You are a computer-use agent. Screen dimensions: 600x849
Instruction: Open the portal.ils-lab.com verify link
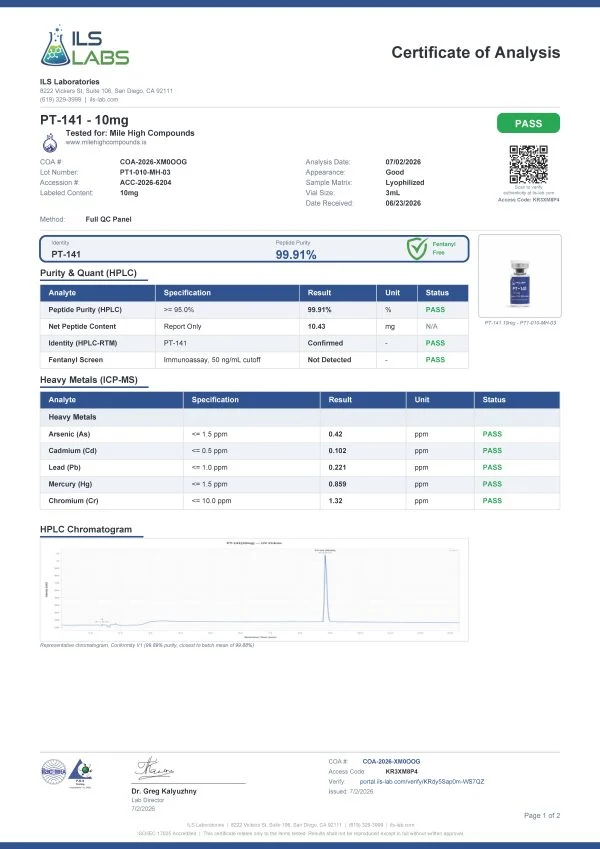coord(422,782)
